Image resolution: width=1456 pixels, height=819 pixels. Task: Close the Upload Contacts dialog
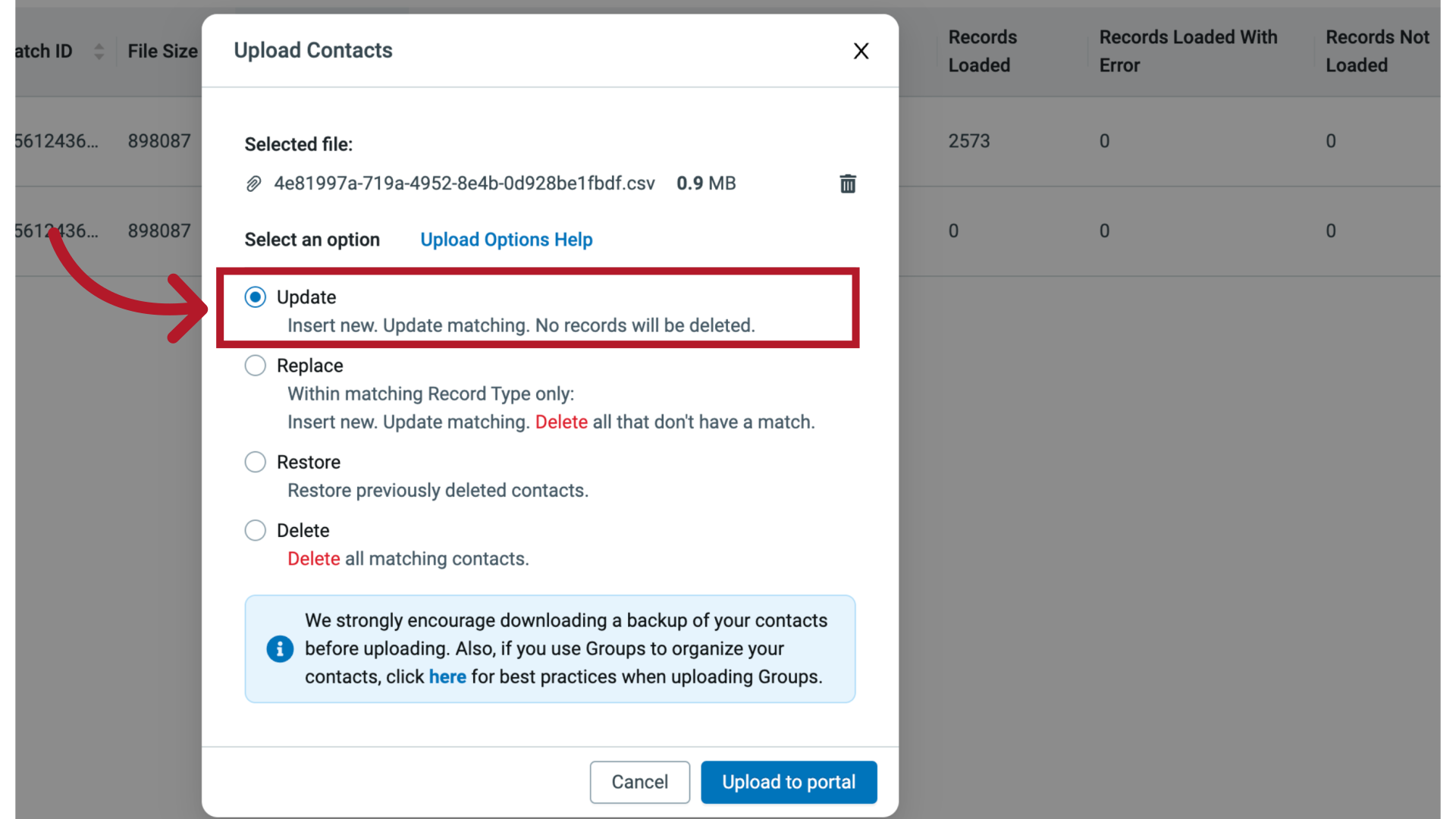pyautogui.click(x=861, y=51)
